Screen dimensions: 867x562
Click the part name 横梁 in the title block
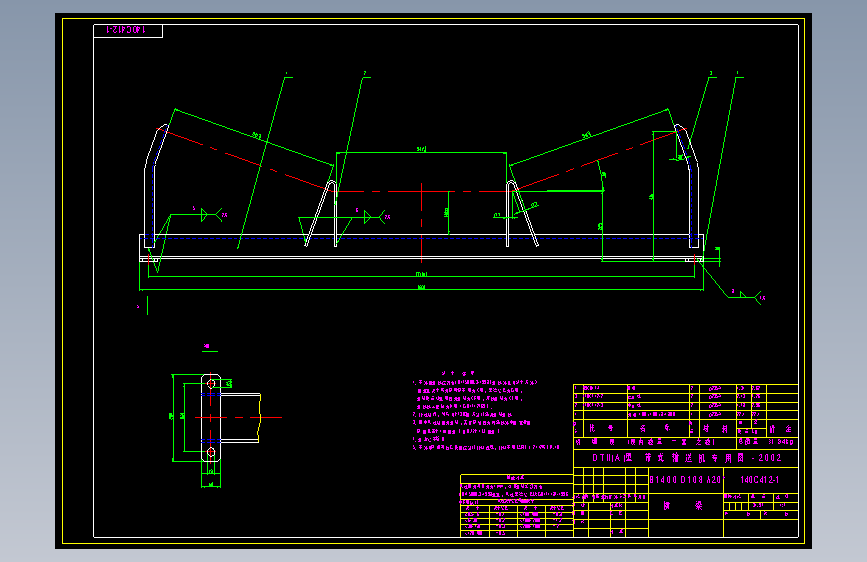click(x=683, y=505)
